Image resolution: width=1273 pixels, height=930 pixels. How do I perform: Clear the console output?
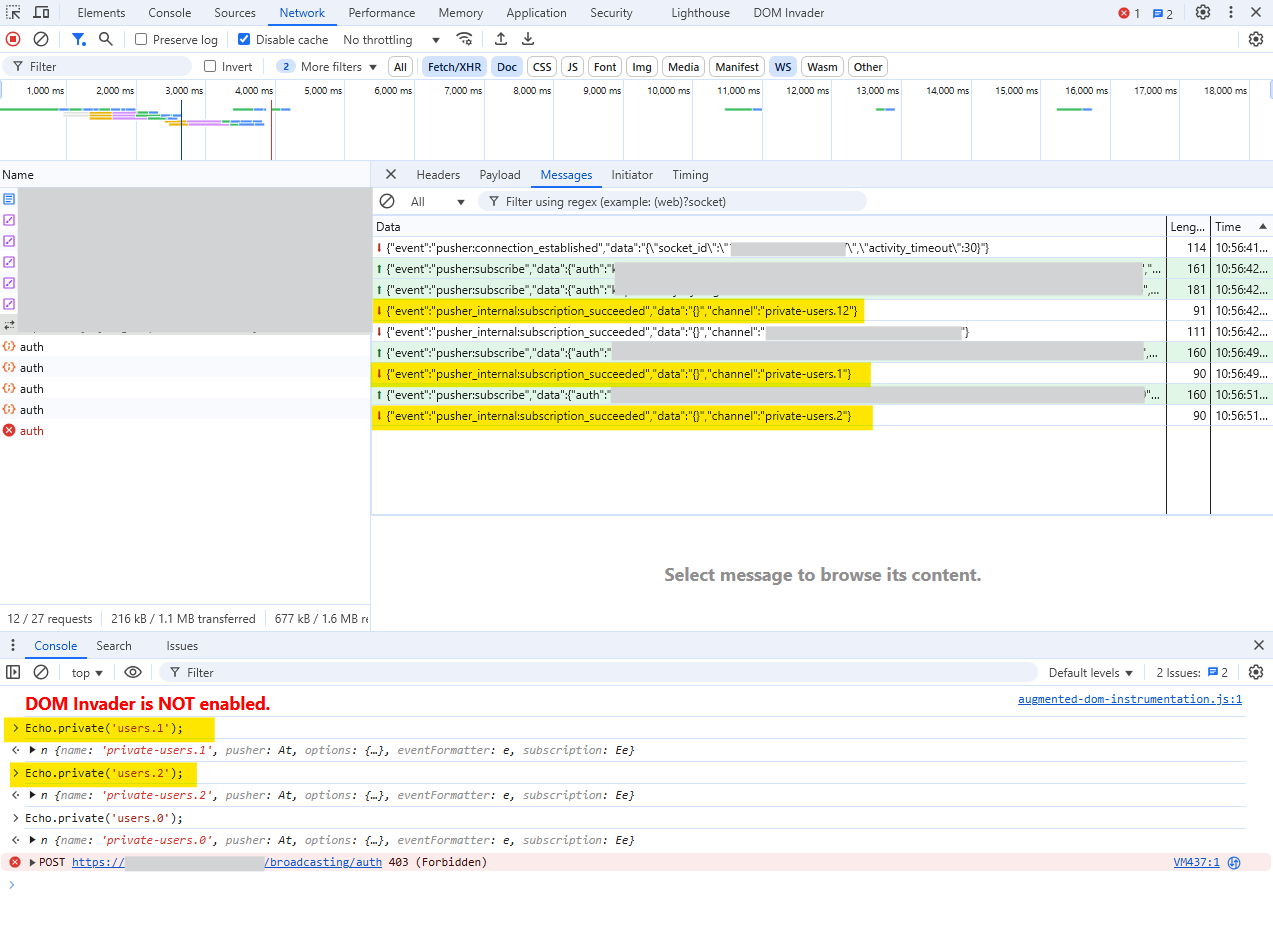pos(41,672)
